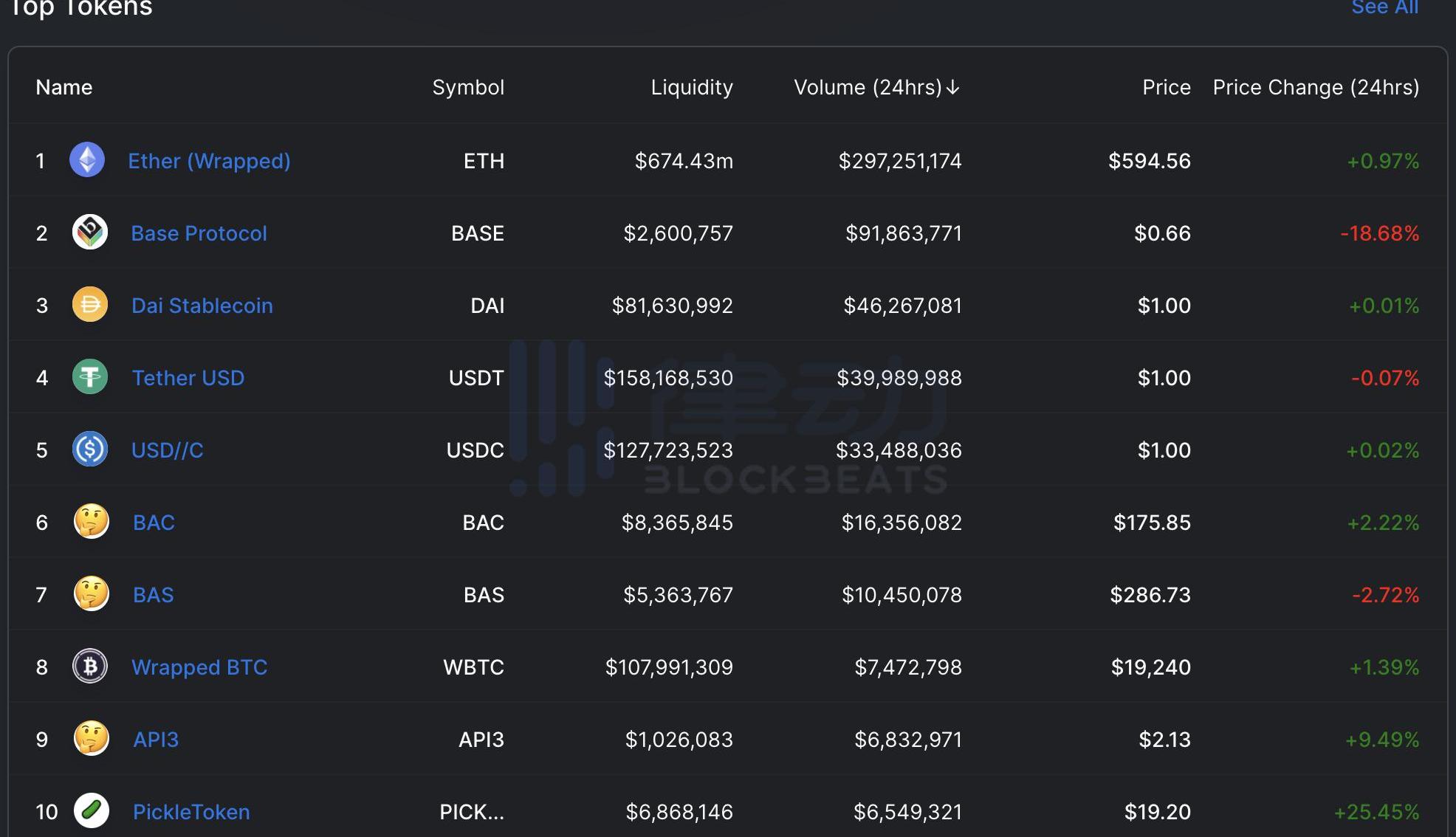Click WBTC liquidity $107,991,309
Image resolution: width=1456 pixels, height=837 pixels.
coord(669,667)
